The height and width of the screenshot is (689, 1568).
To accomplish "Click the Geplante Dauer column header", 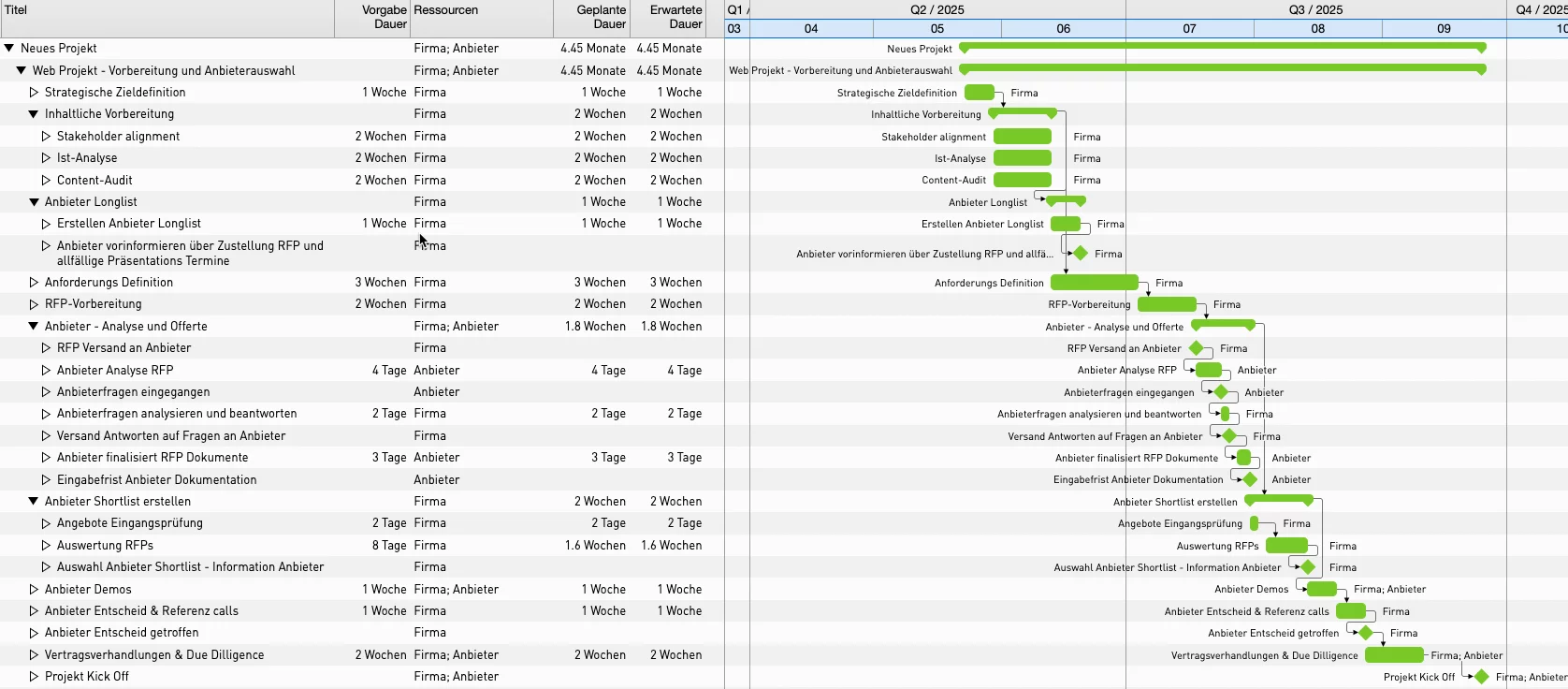I will pos(602,17).
